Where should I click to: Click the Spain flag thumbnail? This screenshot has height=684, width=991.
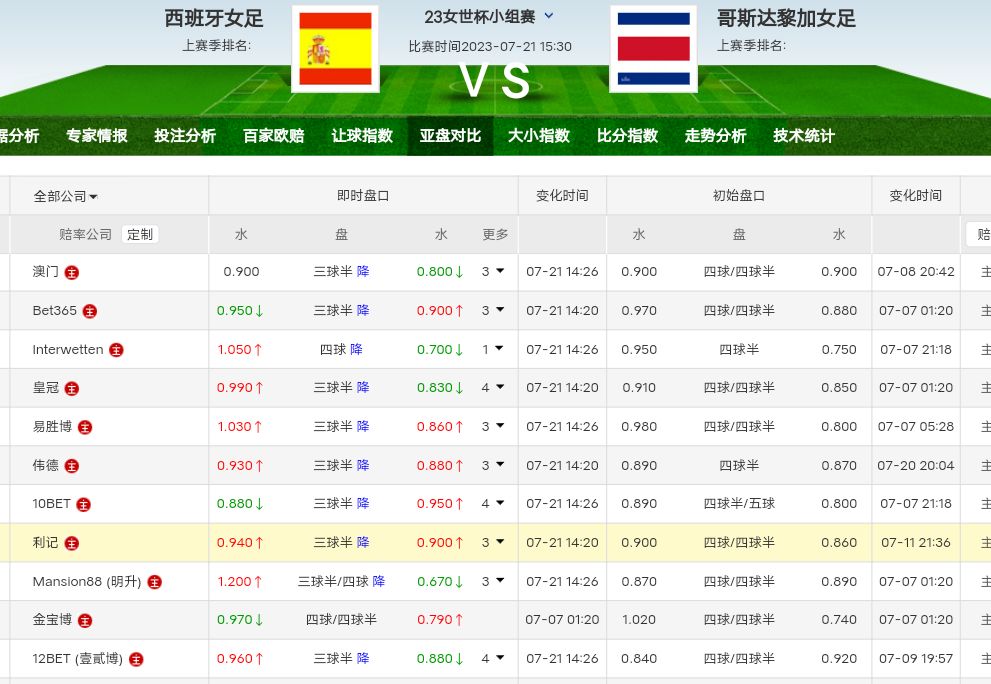click(x=335, y=49)
